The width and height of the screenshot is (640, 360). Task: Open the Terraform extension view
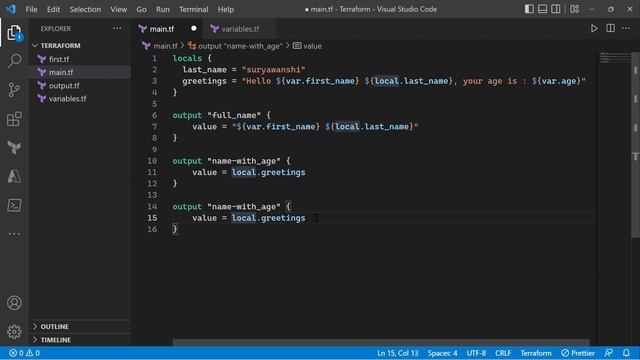[x=14, y=147]
